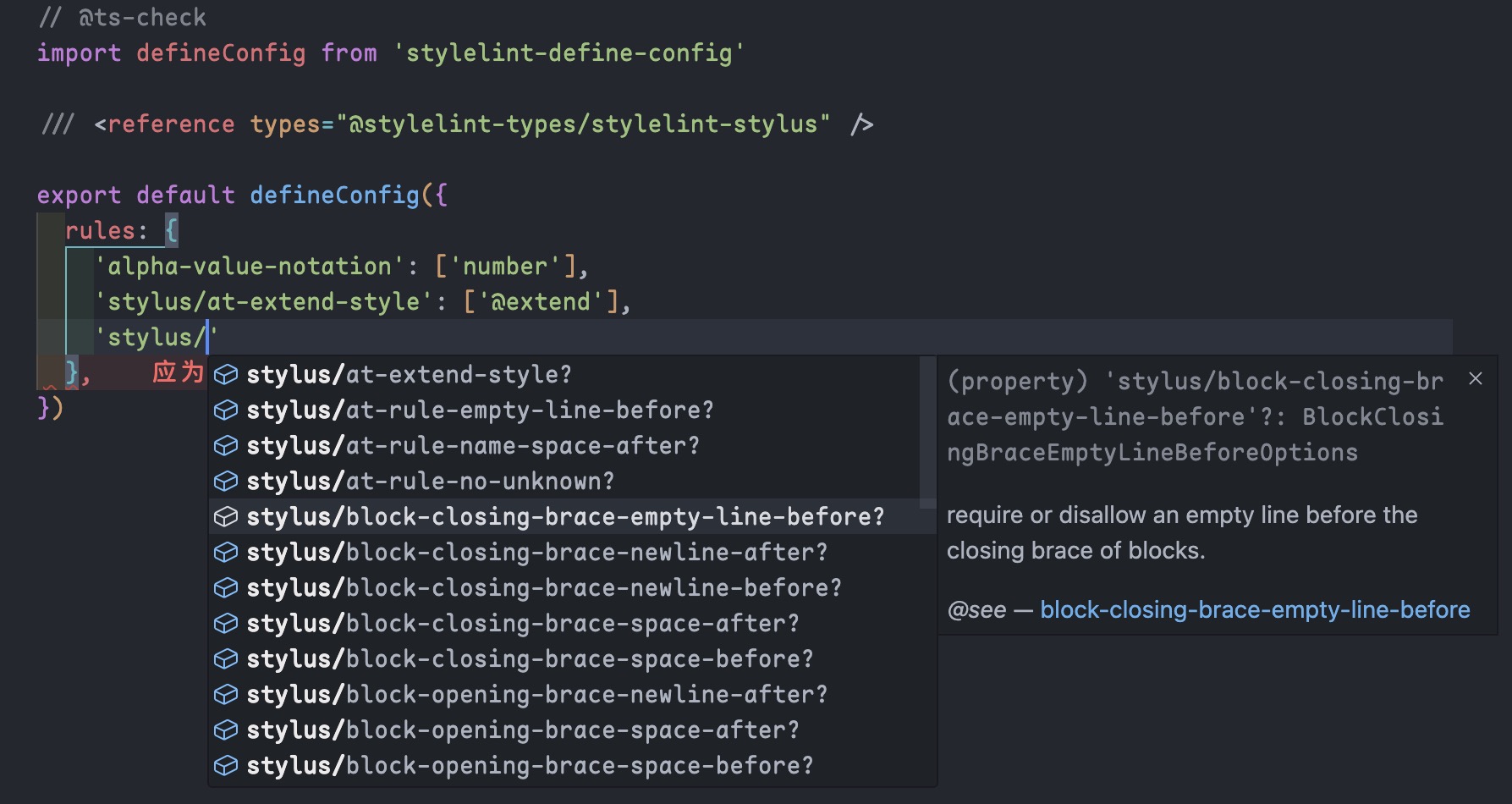This screenshot has width=1512, height=804.
Task: Click the property icon beside stylus/block-closing-brace-space-after
Action: click(x=225, y=623)
